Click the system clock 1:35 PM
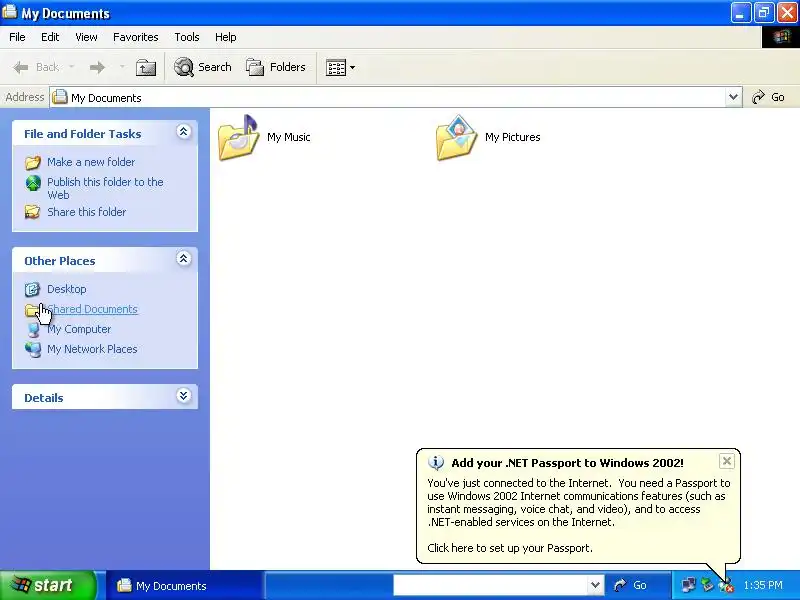800x600 pixels. [x=763, y=585]
